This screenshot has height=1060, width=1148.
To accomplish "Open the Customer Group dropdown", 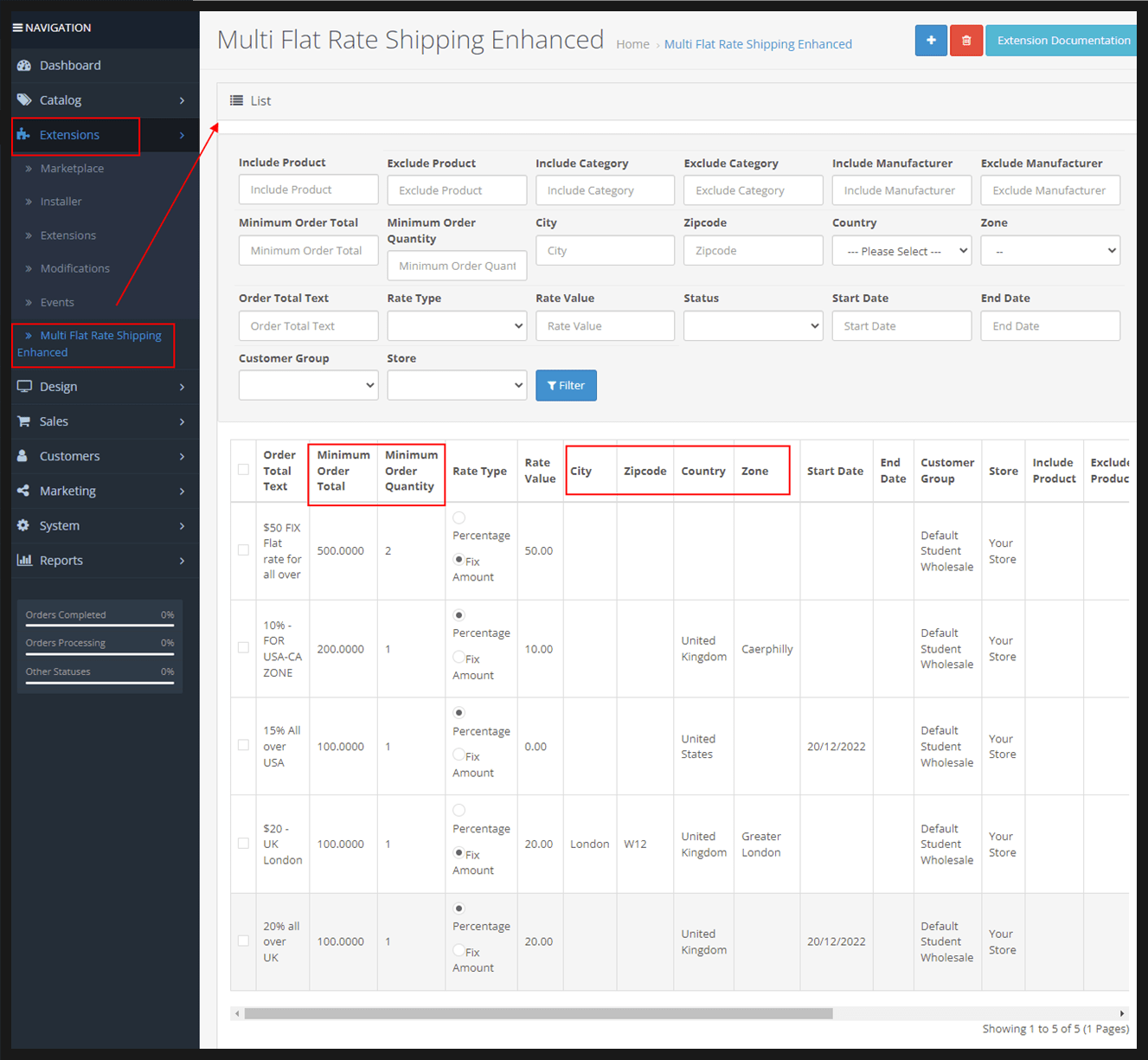I will point(308,384).
